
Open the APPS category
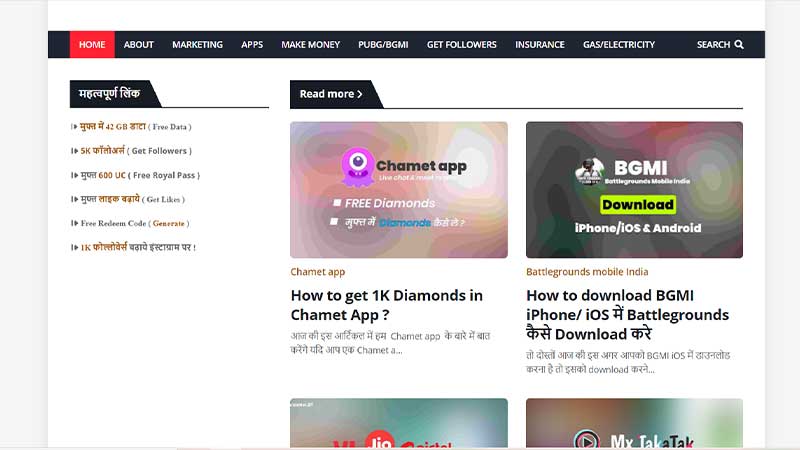tap(252, 44)
